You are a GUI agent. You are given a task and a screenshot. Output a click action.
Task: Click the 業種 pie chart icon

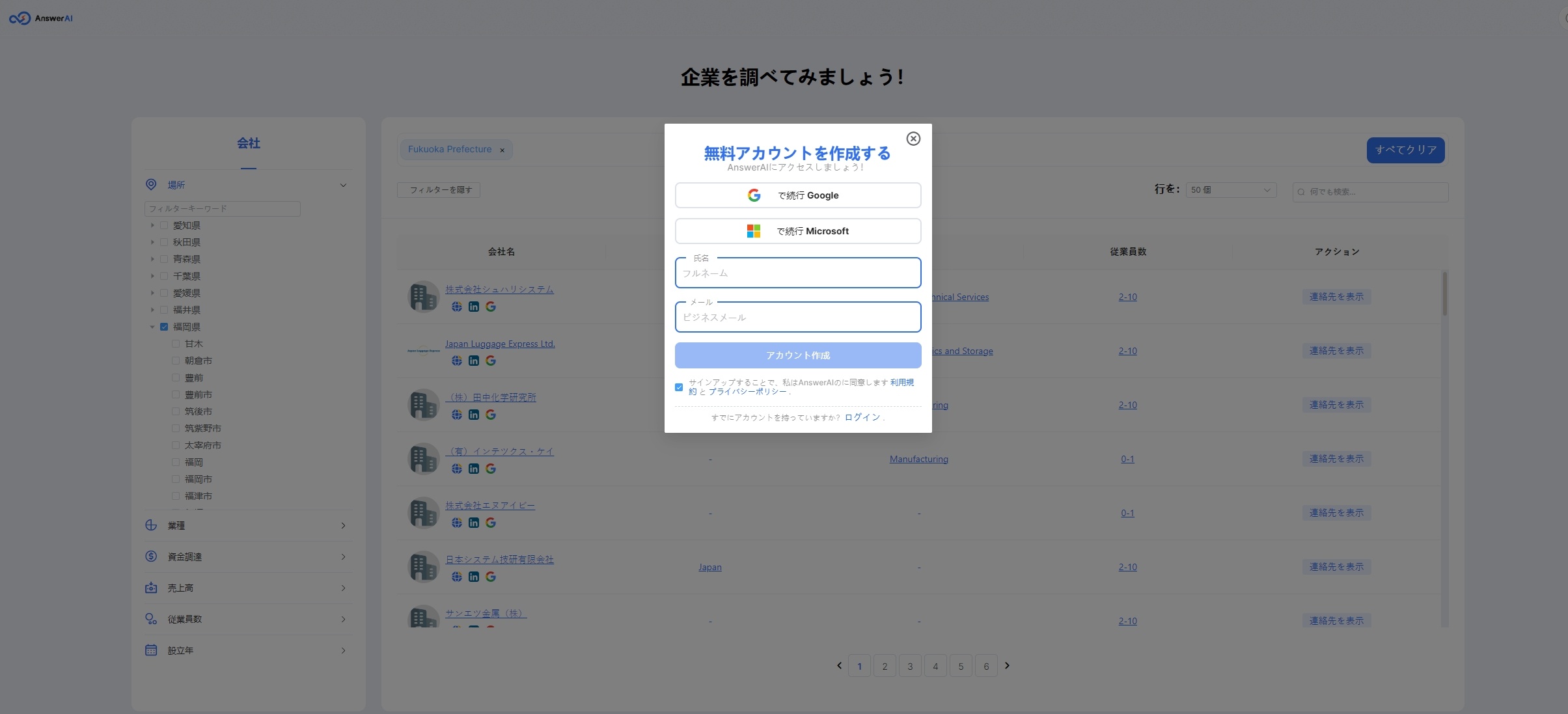point(151,525)
